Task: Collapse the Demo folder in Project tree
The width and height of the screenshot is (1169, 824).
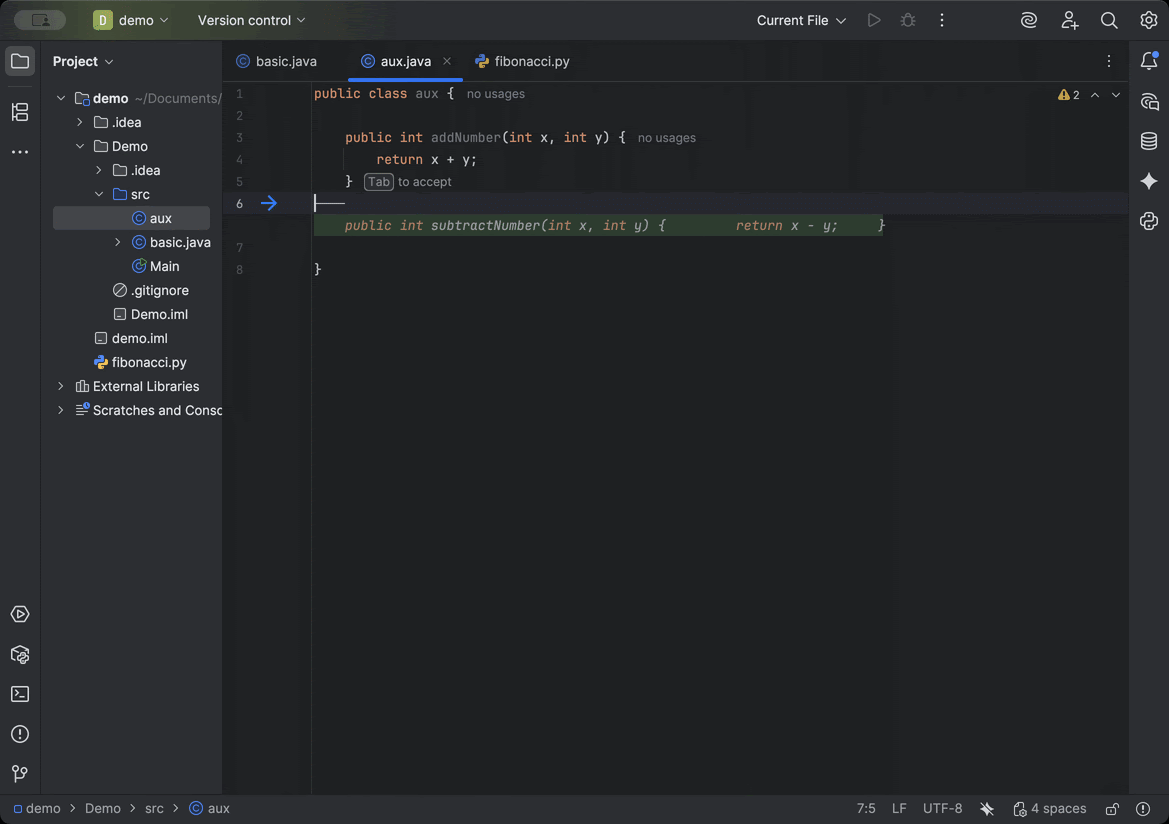Action: pyautogui.click(x=81, y=145)
